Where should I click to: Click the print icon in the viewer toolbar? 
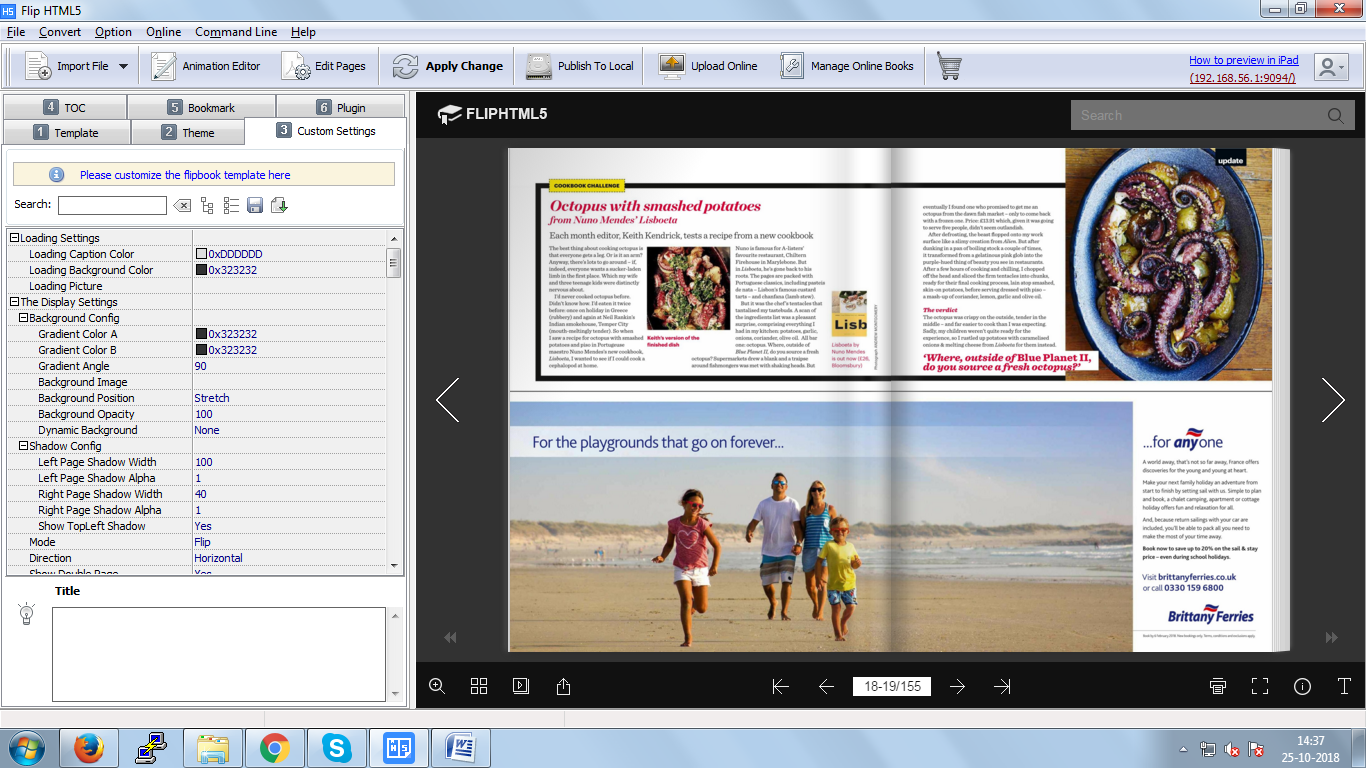click(1217, 687)
